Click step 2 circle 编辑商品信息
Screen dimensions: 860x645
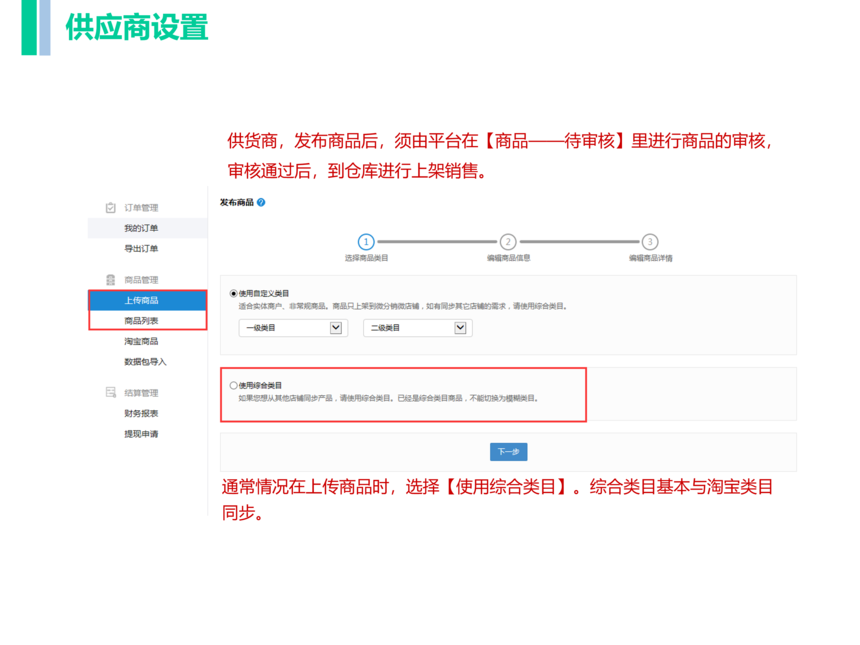[x=508, y=241]
